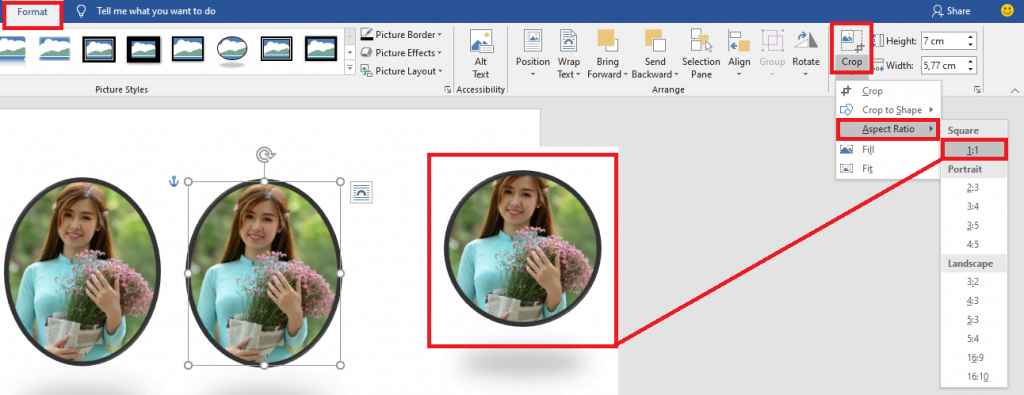1024x395 pixels.
Task: Open the Position dropdown
Action: coord(533,54)
